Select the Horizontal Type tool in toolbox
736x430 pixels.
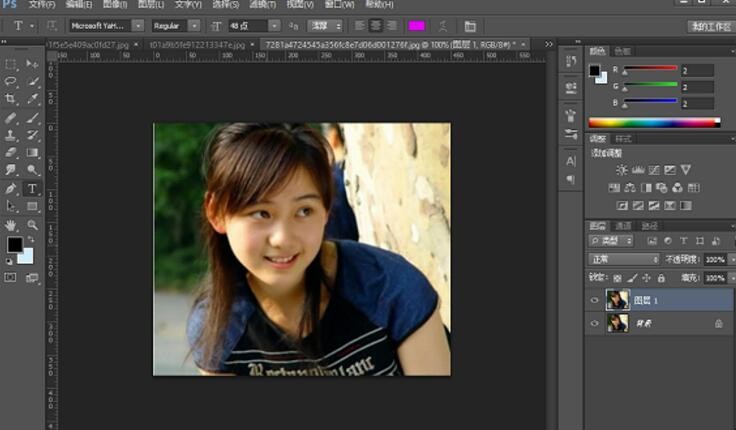pyautogui.click(x=32, y=189)
